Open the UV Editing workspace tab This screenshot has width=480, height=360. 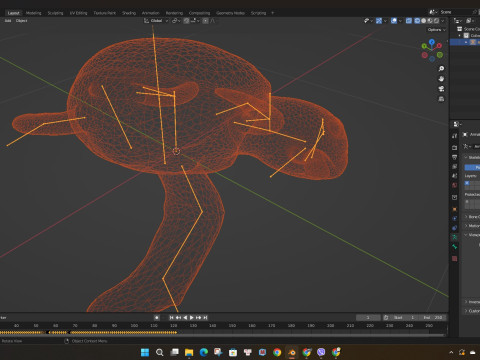(78, 13)
